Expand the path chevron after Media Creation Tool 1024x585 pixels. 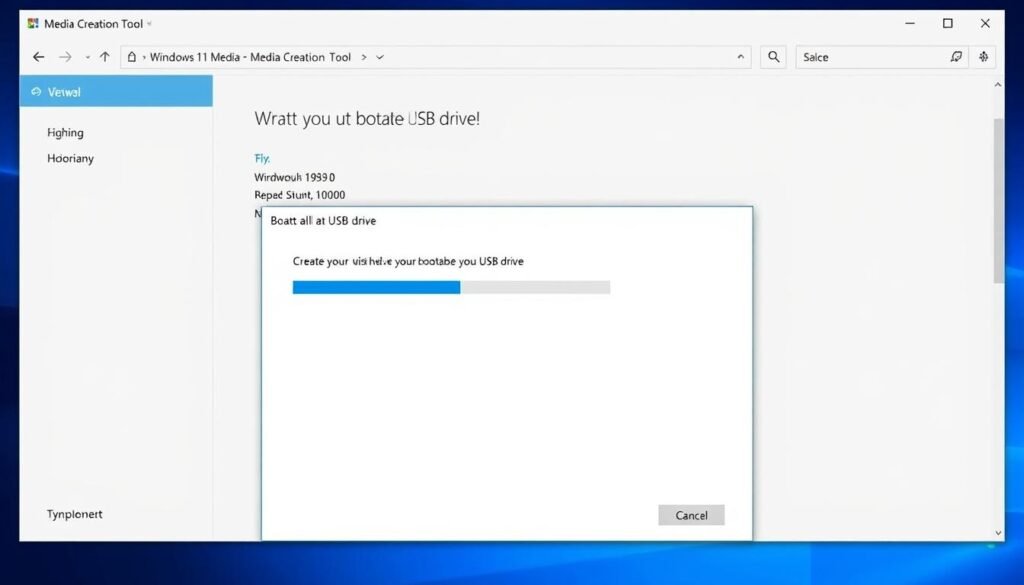coord(364,57)
